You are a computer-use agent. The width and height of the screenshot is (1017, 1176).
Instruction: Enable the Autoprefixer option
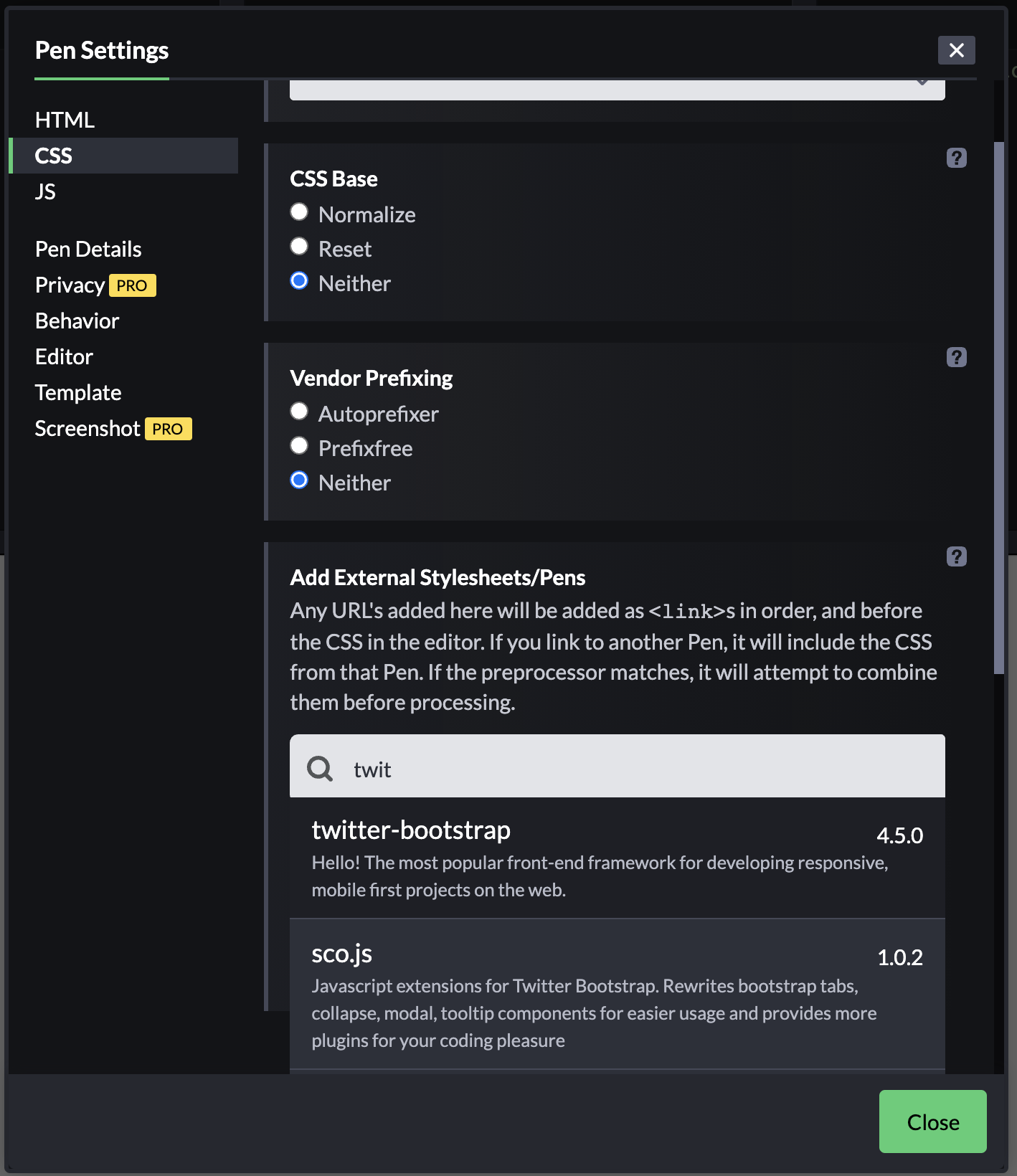tap(299, 412)
